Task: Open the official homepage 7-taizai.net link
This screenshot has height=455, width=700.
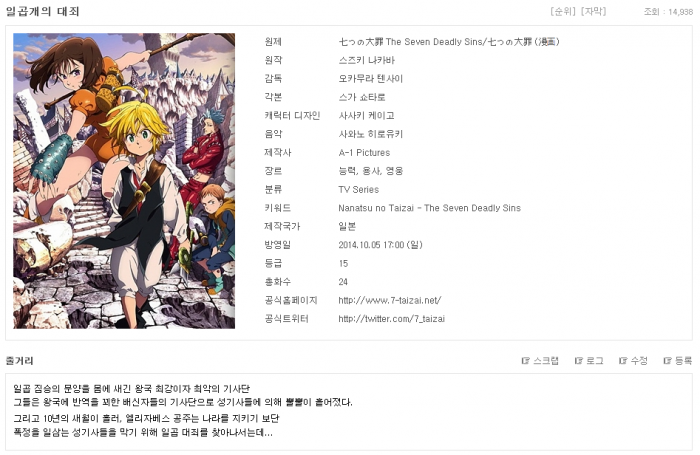Action: (390, 301)
